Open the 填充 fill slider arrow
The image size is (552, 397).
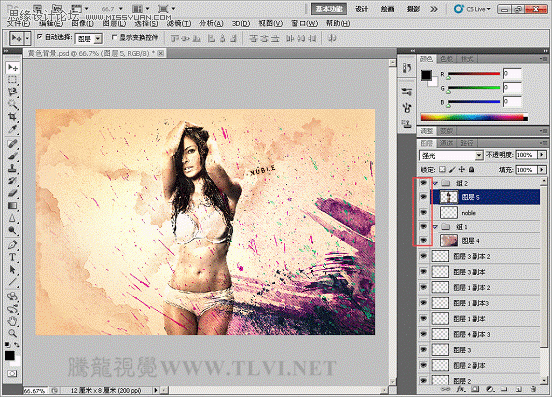(x=542, y=170)
